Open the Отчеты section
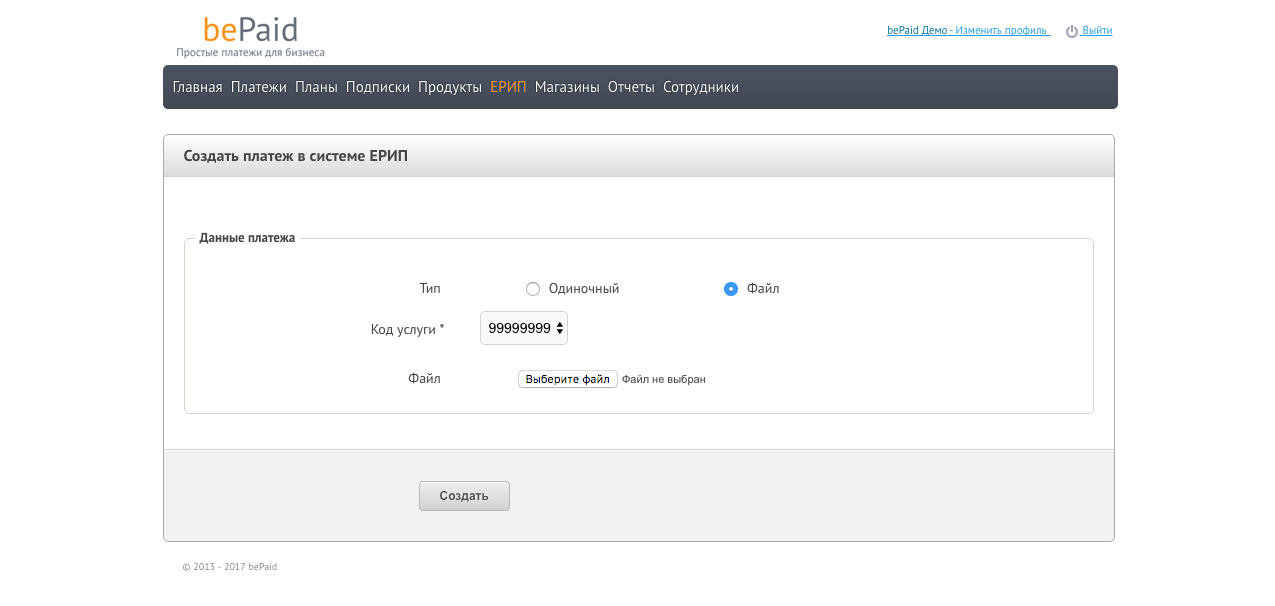Viewport: 1275px width, 606px height. coord(631,87)
